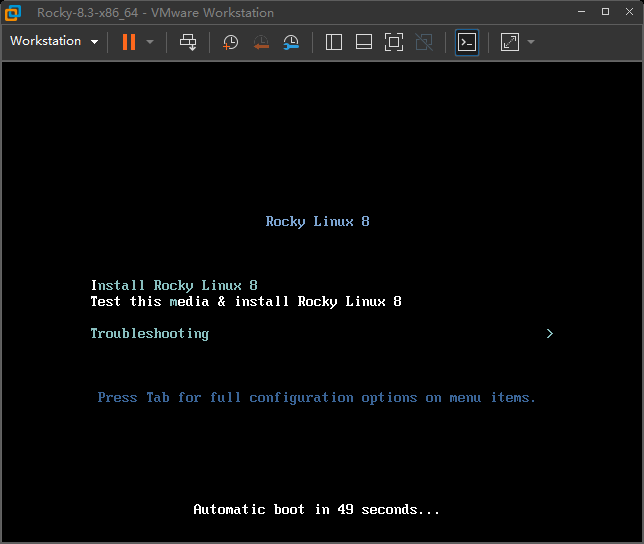Screen dimensions: 644x544
Task: Click the Rocky Linux 8 boot title
Action: [x=317, y=222]
